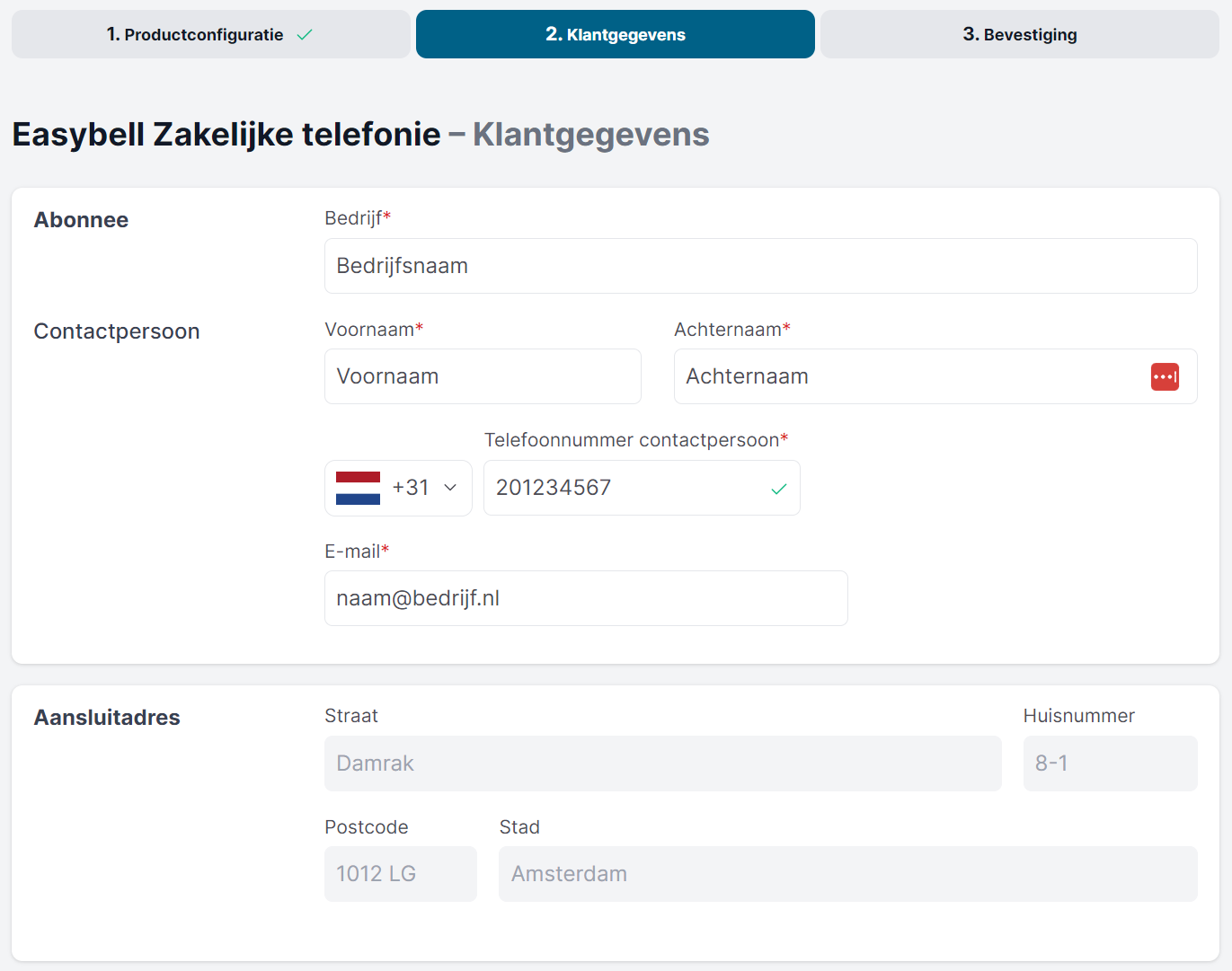Click into the Voornaam text field
Screen dimensions: 1232x971
point(483,376)
